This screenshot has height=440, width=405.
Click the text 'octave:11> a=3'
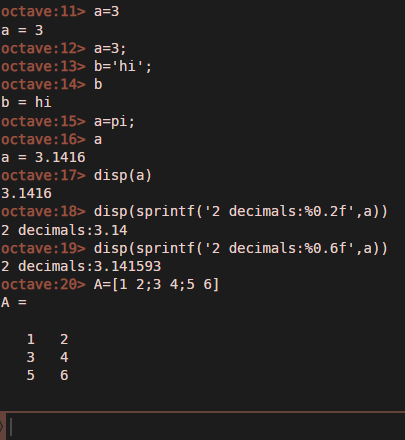60,12
